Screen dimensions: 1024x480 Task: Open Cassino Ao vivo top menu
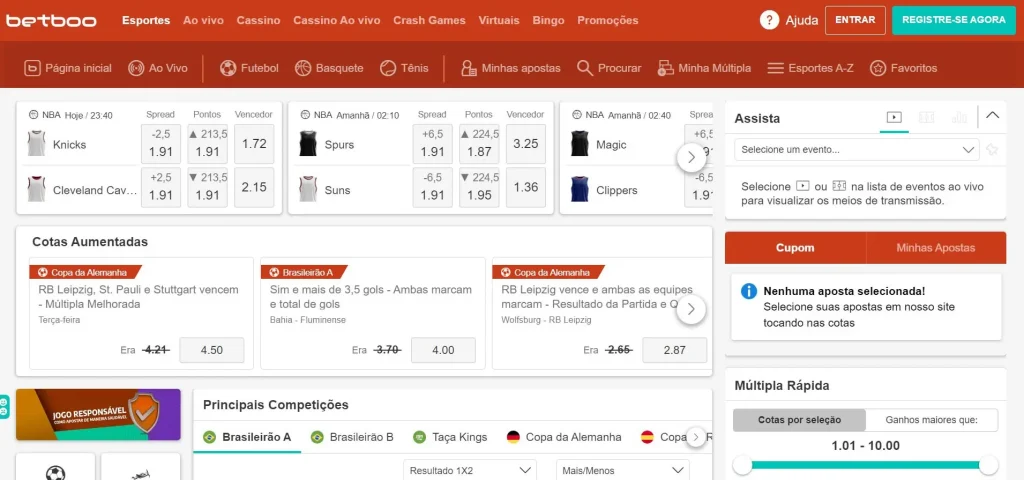click(336, 20)
